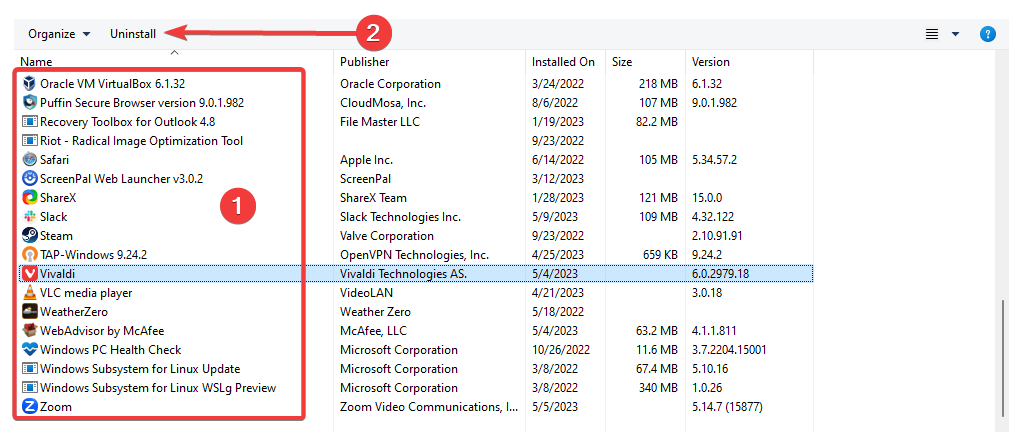Click the Windows PC Health Check icon
This screenshot has width=1009, height=432.
point(30,350)
